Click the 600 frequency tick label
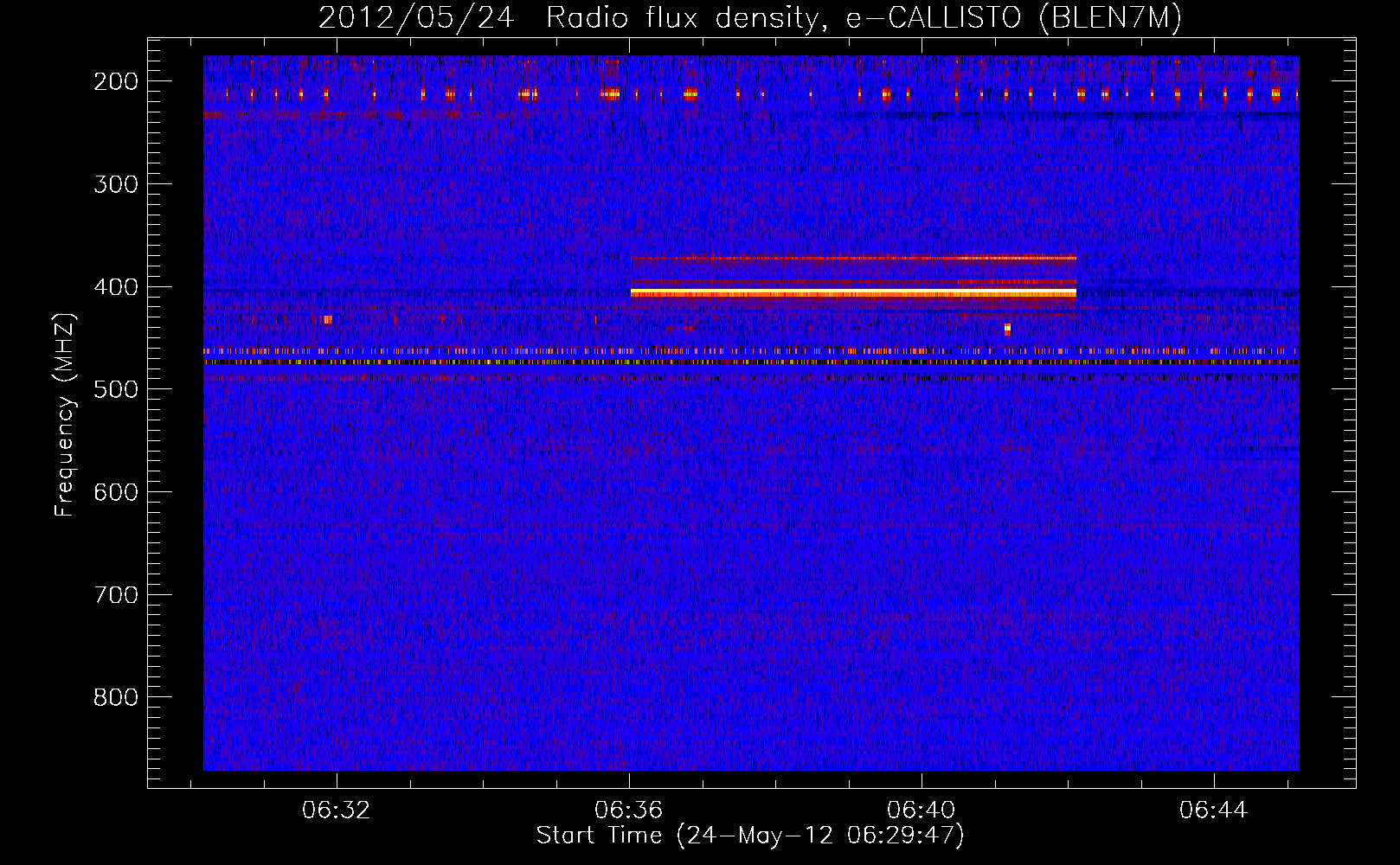 coord(115,491)
